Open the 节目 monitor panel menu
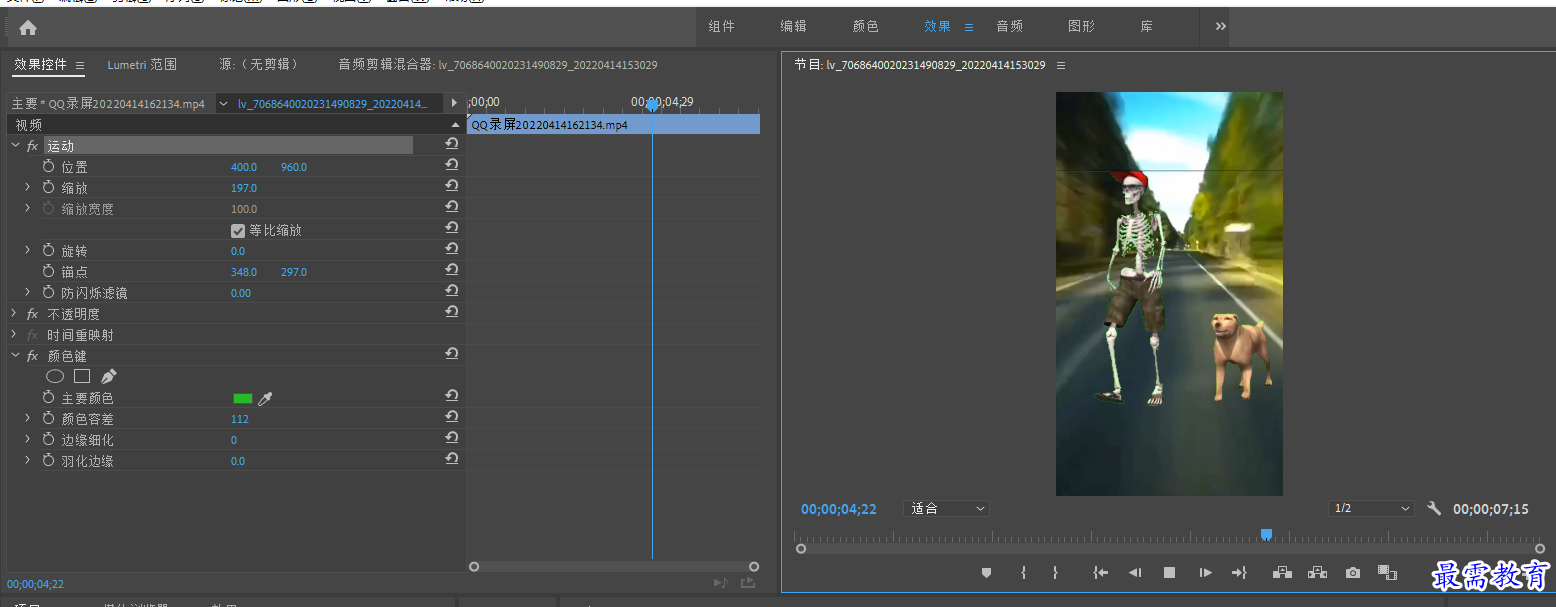This screenshot has width=1556, height=607. coord(1061,66)
